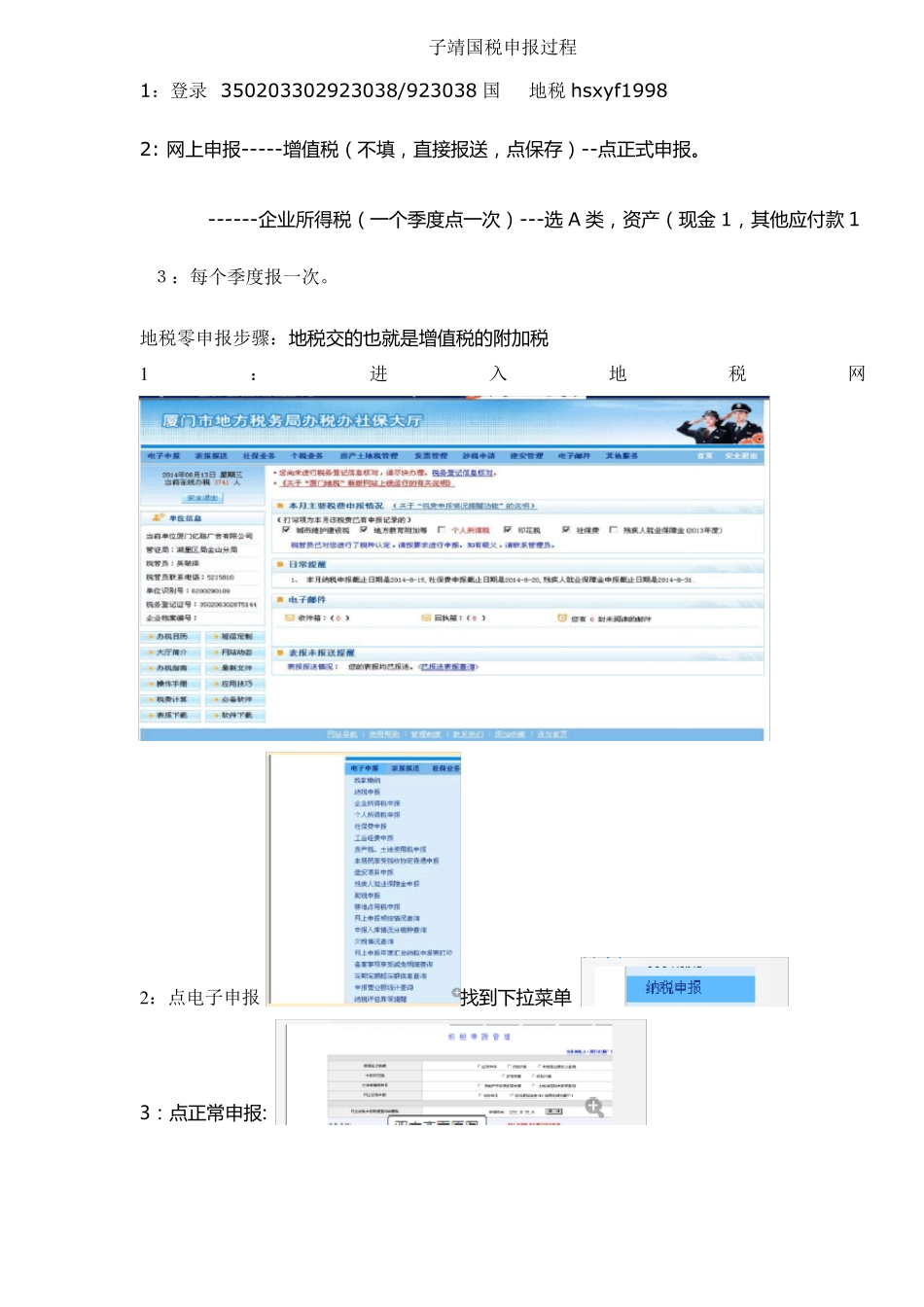Open the 短信定制 button
Viewport: 924px width, 1307px height.
pyautogui.click(x=235, y=637)
